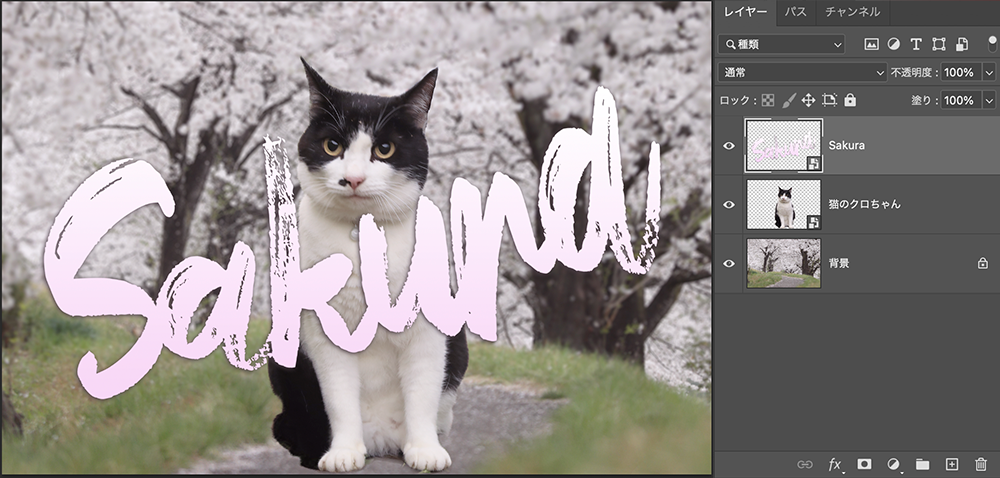
Task: Click the Sakura layer name
Action: click(846, 146)
